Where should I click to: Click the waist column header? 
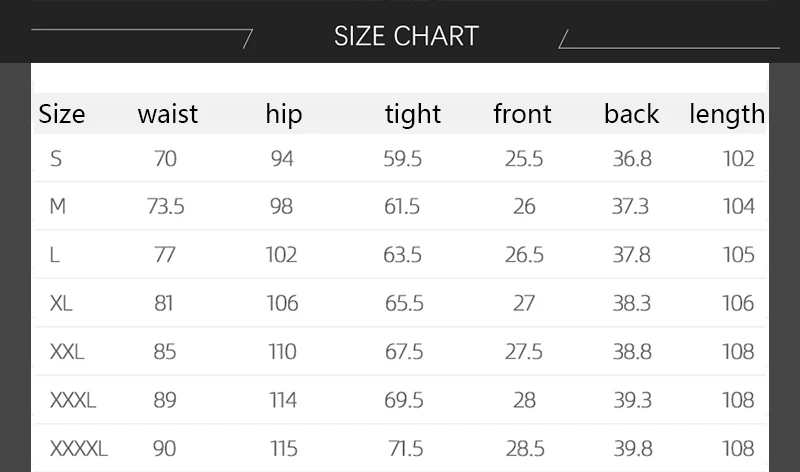(167, 114)
